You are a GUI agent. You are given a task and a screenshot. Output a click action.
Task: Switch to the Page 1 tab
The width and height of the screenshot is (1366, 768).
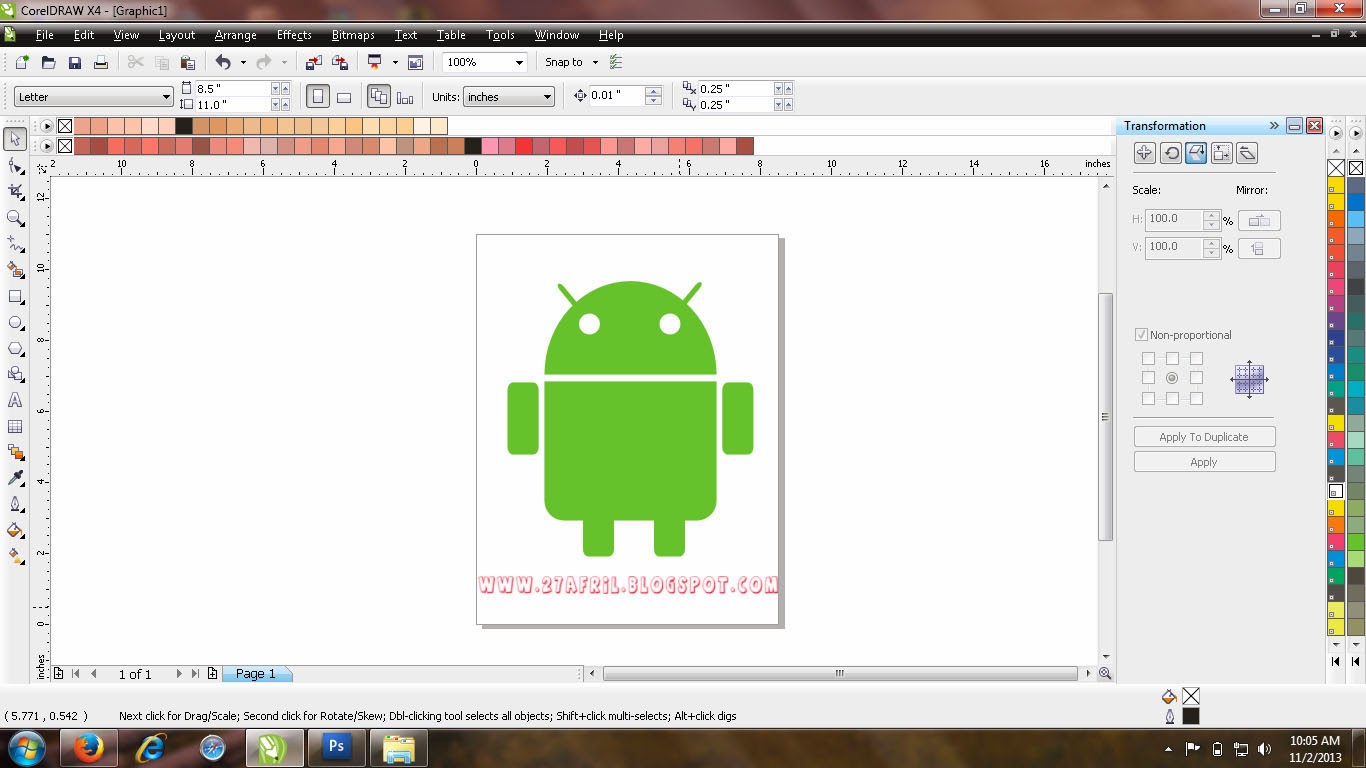pyautogui.click(x=257, y=673)
